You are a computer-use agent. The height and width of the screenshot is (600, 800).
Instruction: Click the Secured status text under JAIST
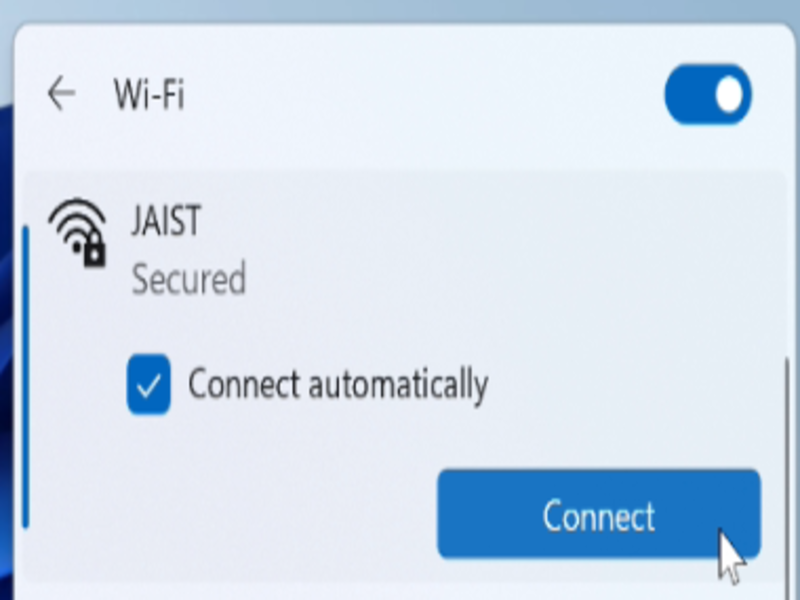[x=189, y=279]
